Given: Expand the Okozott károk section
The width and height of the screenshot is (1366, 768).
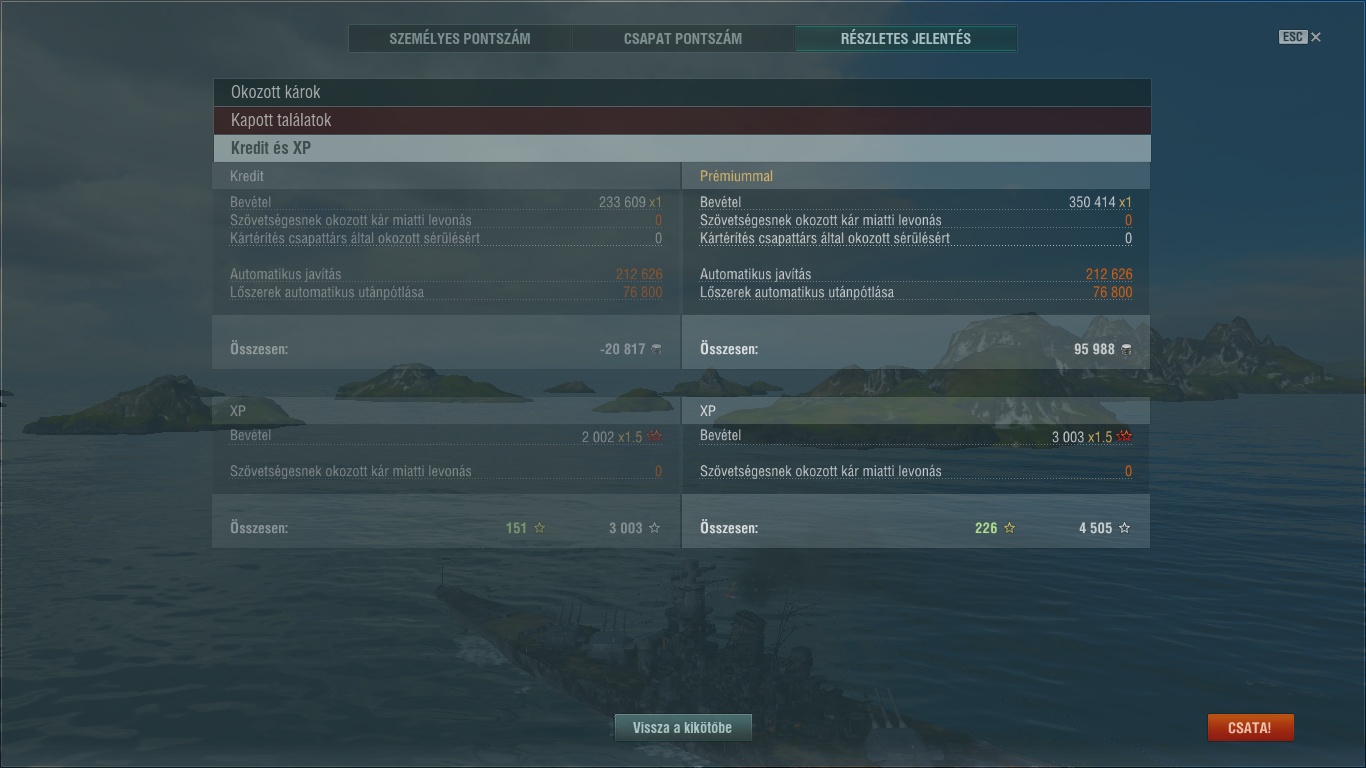Looking at the screenshot, I should coord(681,92).
